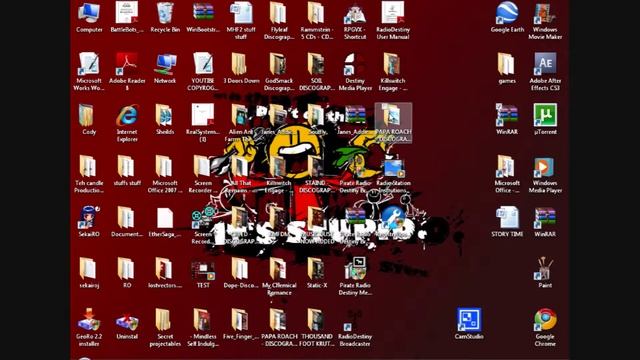
Task: Open the Cody folder
Action: tap(87, 115)
